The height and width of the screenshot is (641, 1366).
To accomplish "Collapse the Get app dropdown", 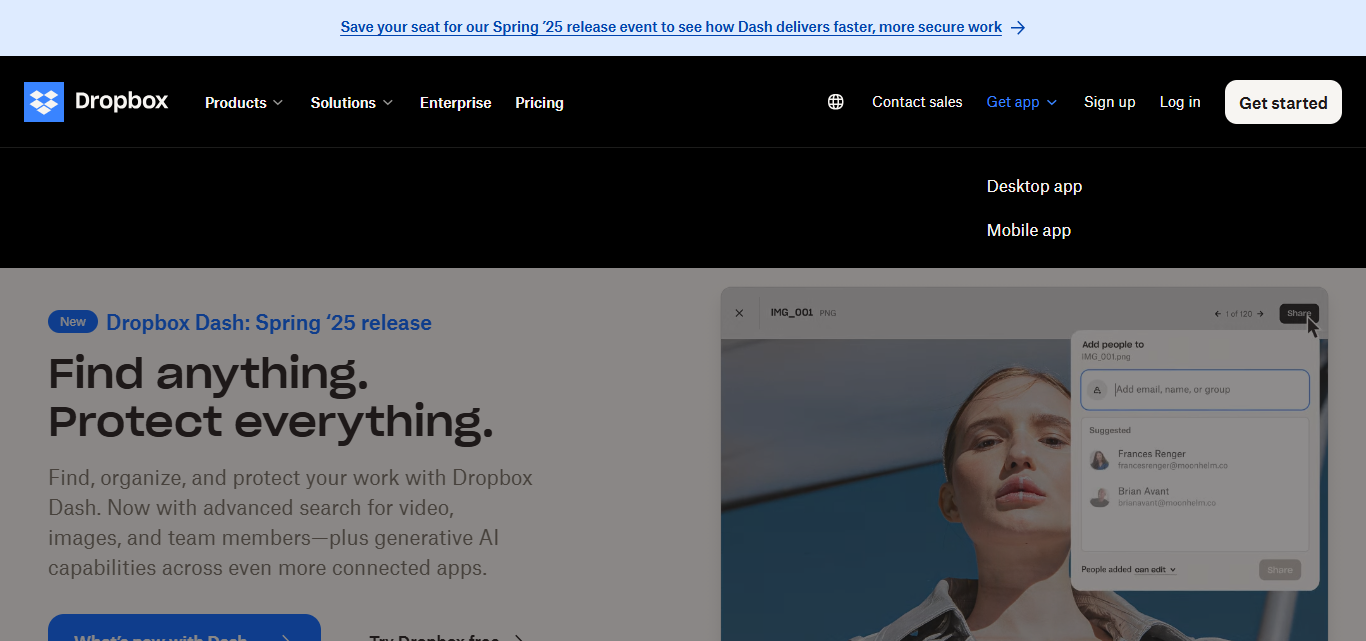I will (x=1022, y=102).
